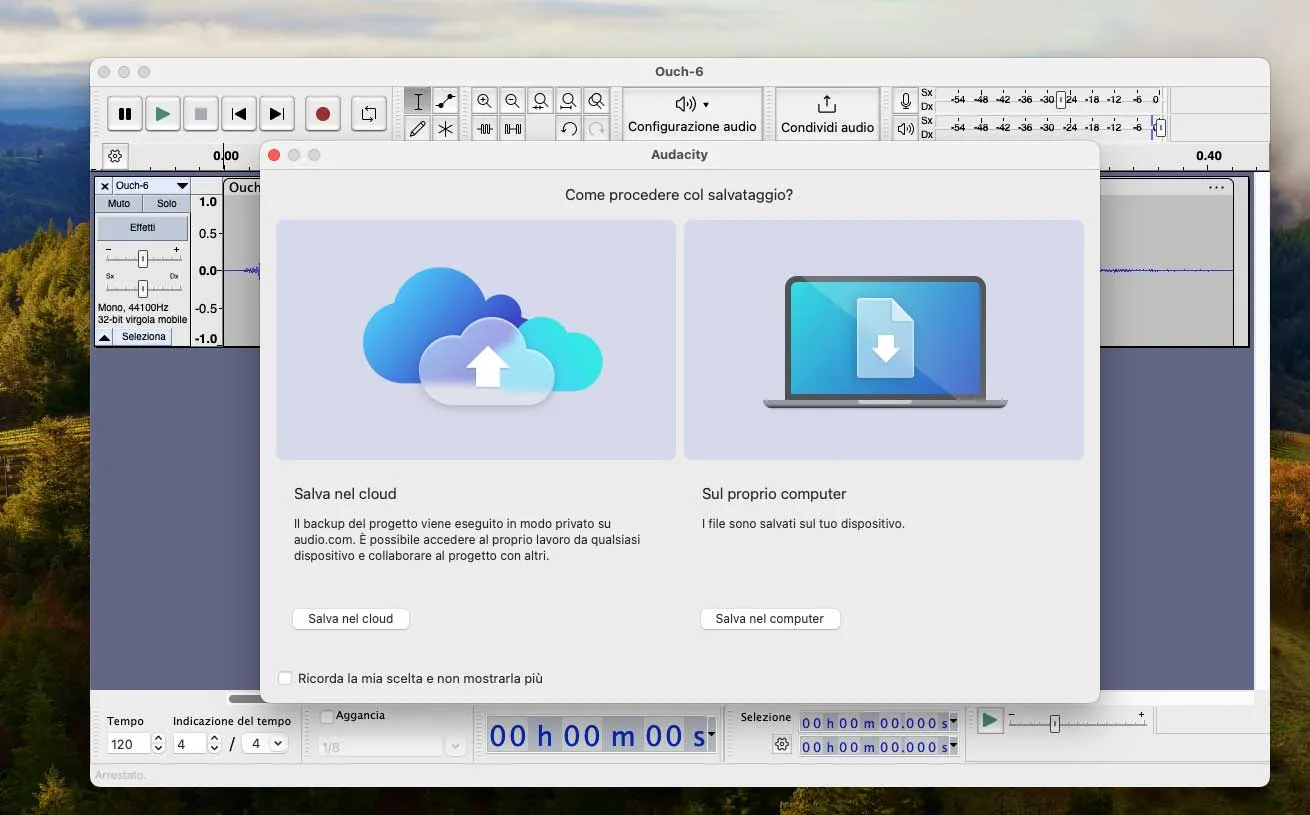This screenshot has width=1310, height=815.
Task: Click the track gain slider knob
Action: tap(143, 258)
